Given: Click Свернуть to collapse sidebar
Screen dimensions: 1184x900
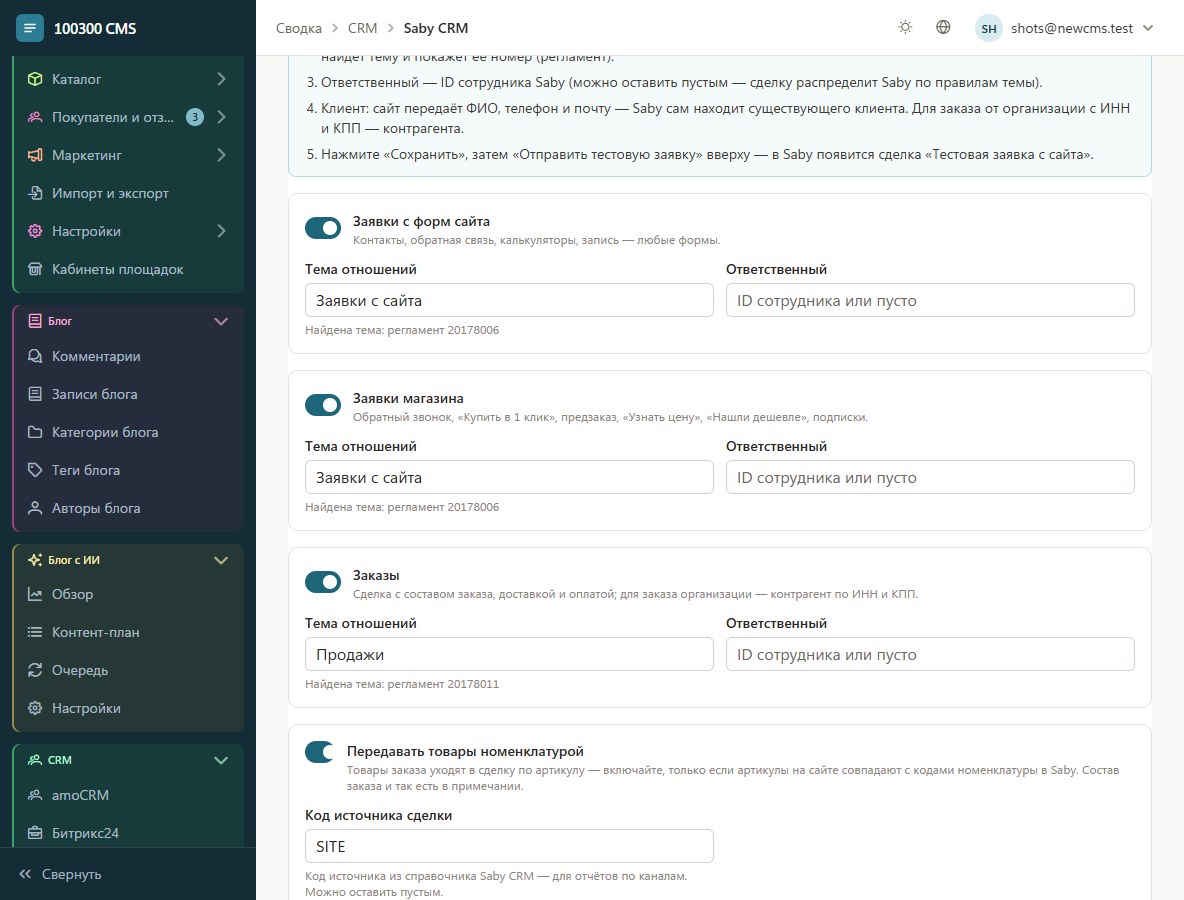Looking at the screenshot, I should (60, 874).
